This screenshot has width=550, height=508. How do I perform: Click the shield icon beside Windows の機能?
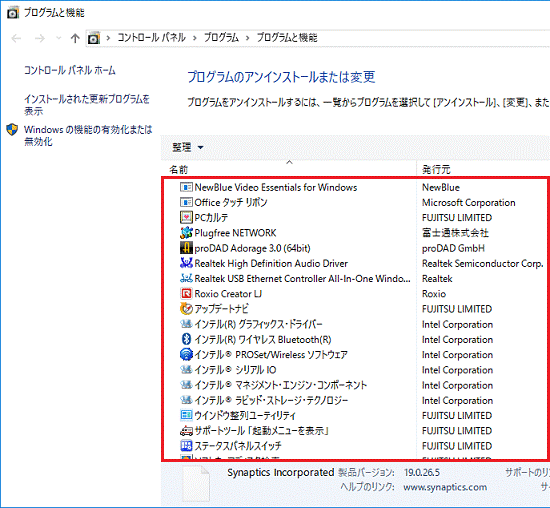tap(12, 129)
